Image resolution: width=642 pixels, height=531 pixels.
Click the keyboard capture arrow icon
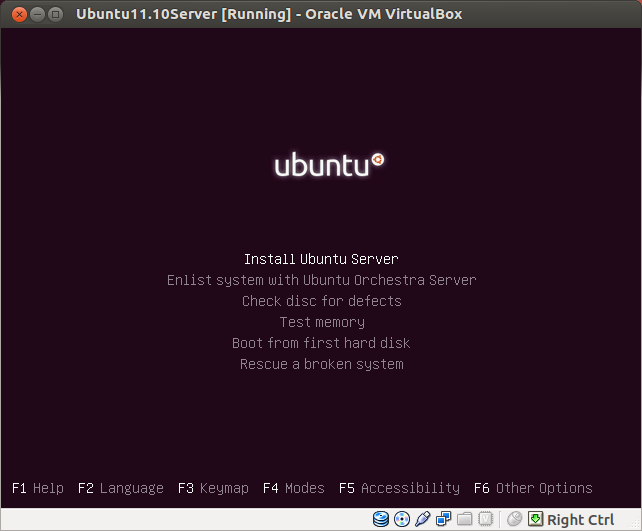point(535,519)
